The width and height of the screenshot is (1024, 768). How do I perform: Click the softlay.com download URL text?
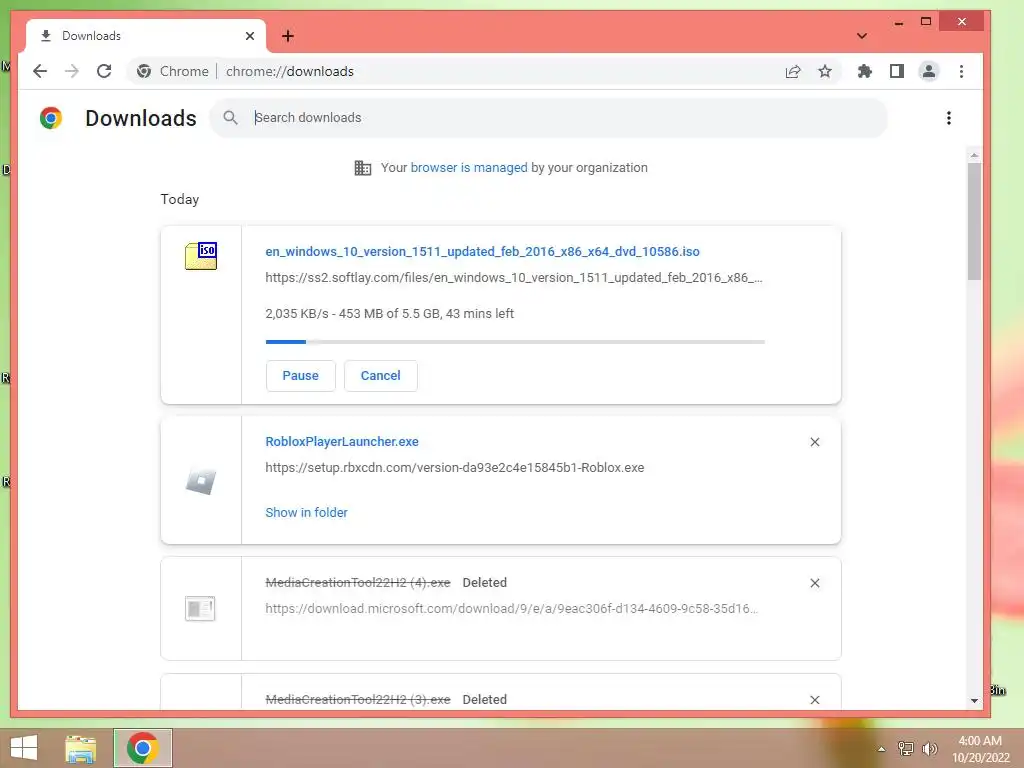[x=513, y=278]
